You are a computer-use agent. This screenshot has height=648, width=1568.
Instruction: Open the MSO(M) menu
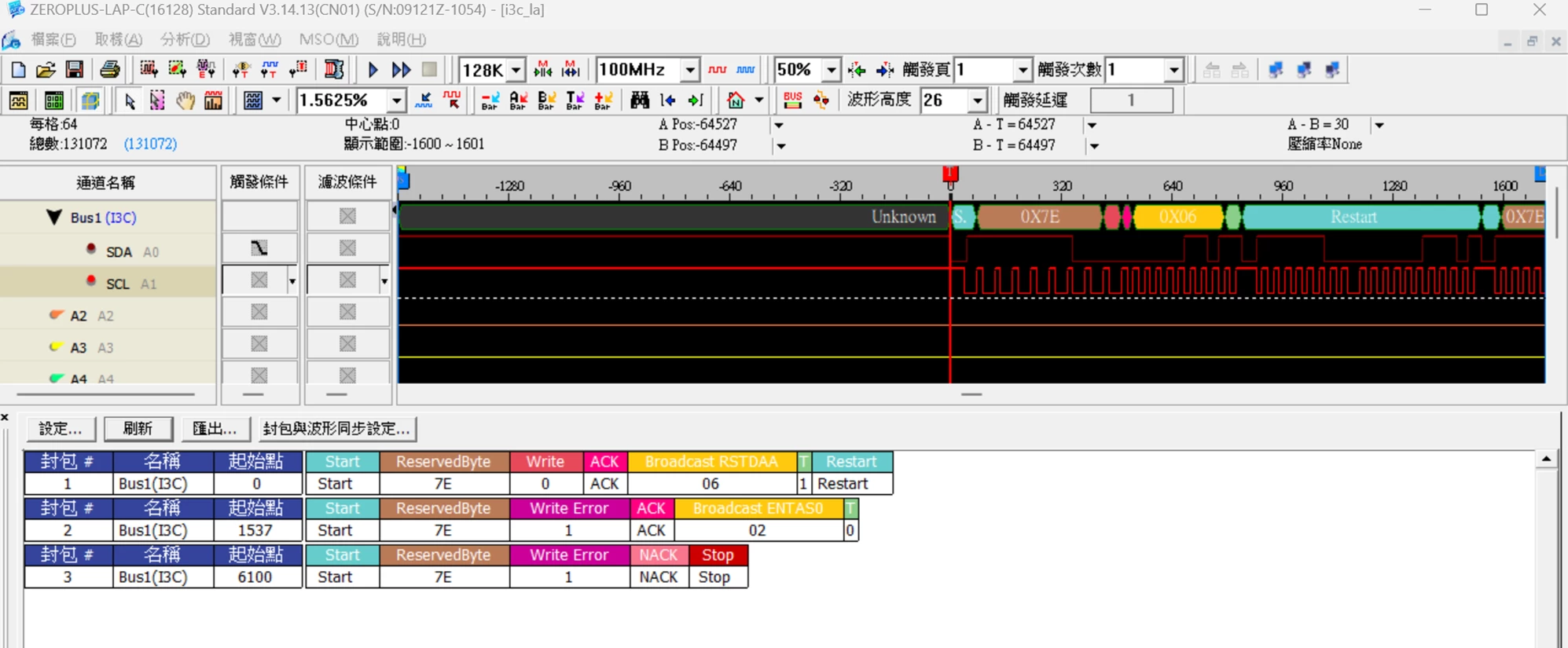coord(329,39)
